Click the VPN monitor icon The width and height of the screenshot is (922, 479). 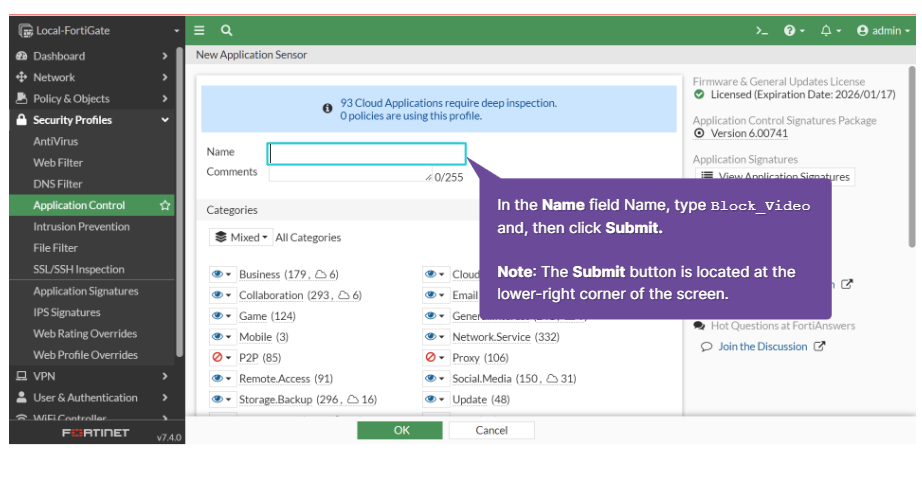[22, 376]
